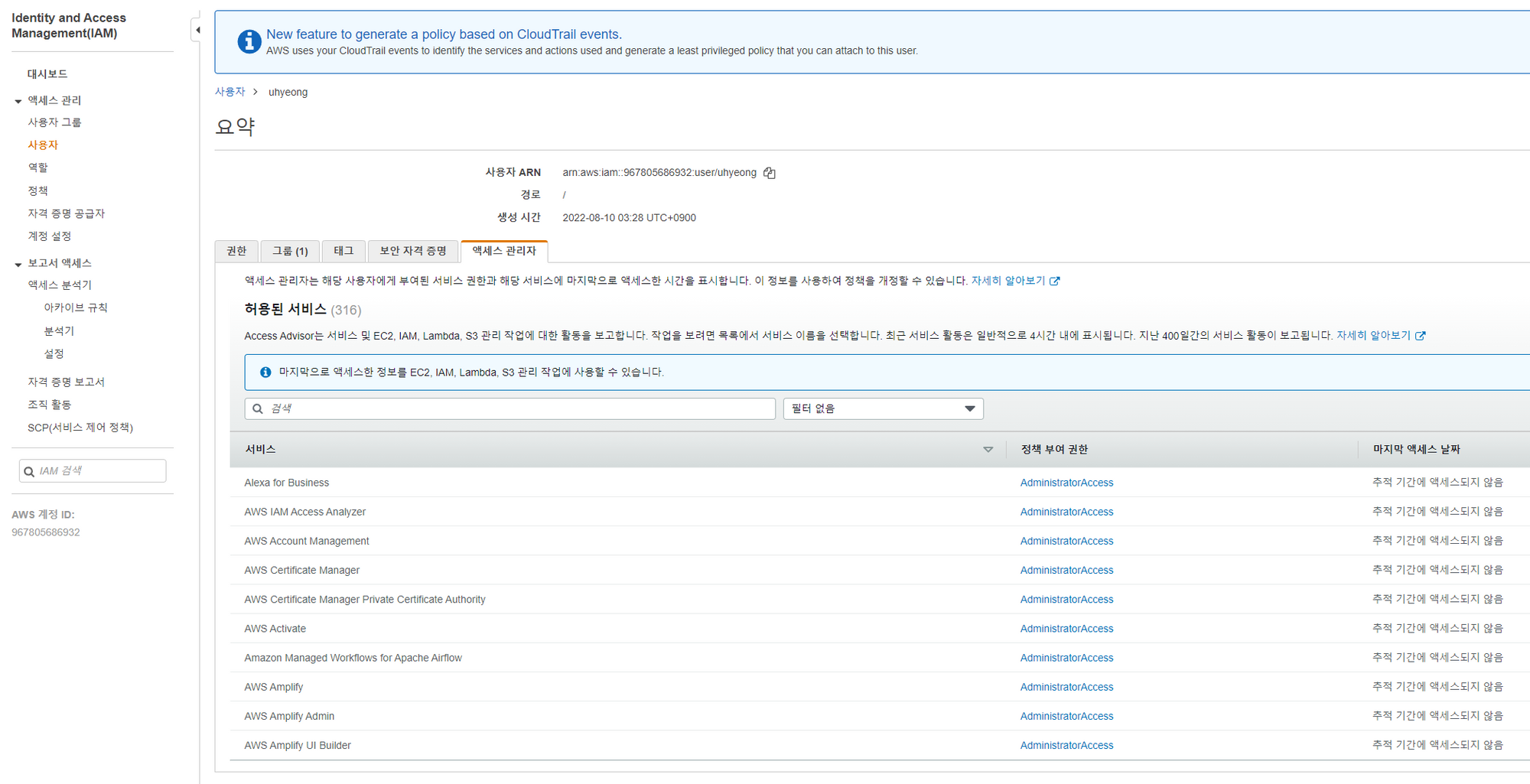1530x784 pixels.
Task: Click the 마지막 액세스 날짜 column header
Action: coord(1416,450)
